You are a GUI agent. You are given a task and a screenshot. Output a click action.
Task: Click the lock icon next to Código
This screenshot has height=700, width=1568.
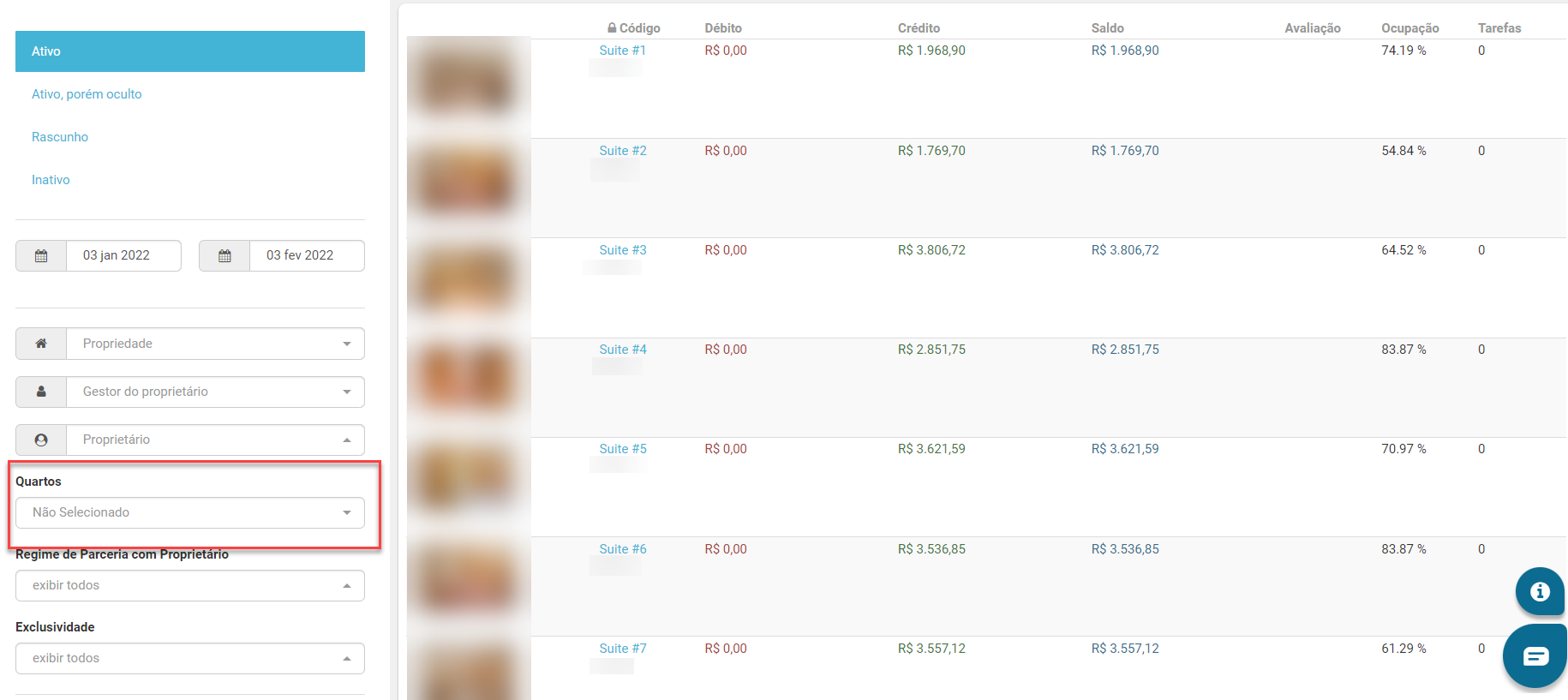[612, 28]
